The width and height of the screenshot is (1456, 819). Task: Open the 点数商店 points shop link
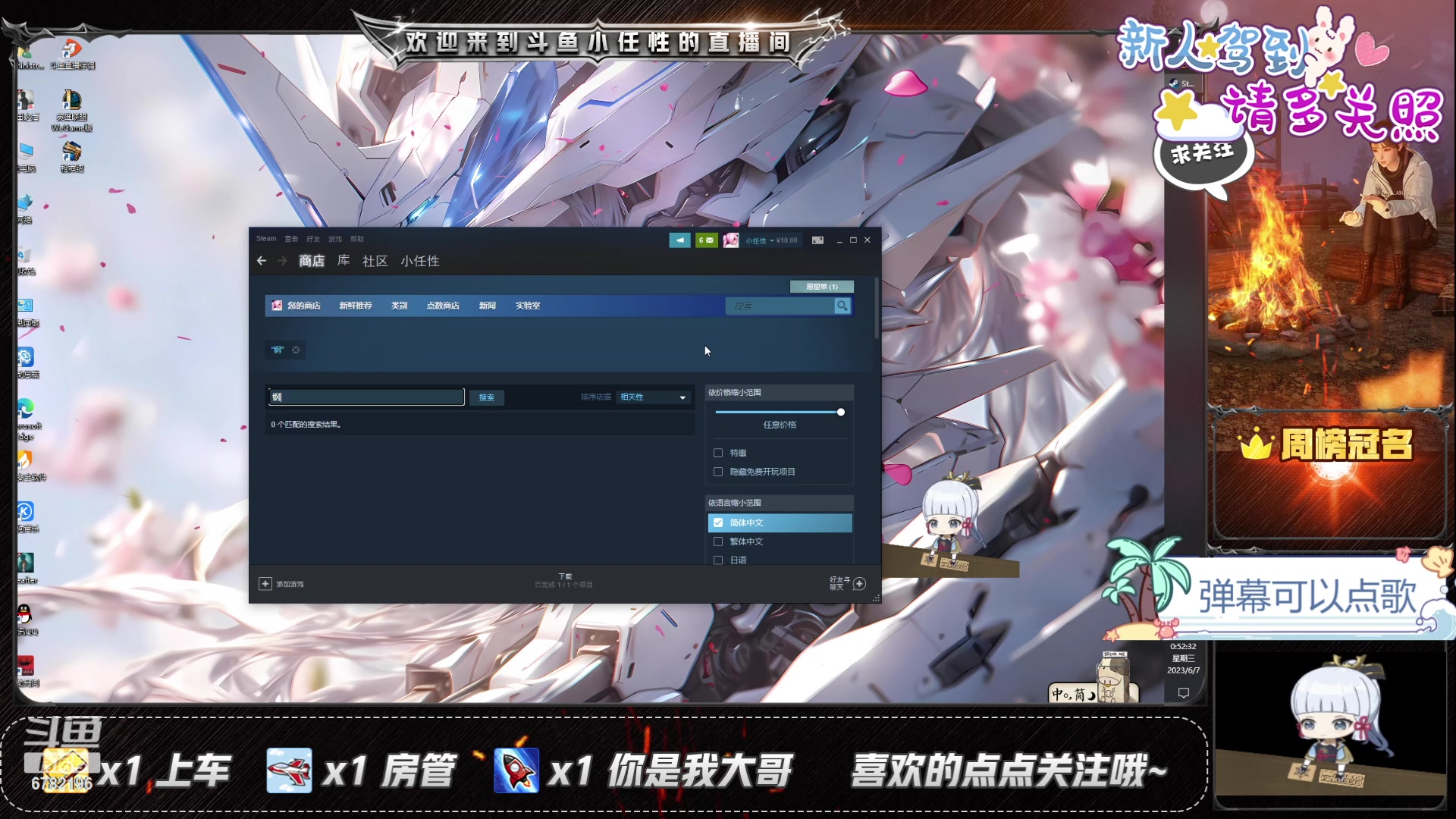[443, 306]
